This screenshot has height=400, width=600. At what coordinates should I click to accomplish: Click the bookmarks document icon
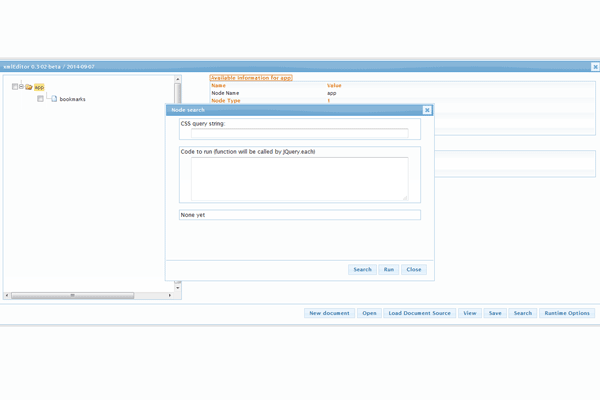[54, 99]
